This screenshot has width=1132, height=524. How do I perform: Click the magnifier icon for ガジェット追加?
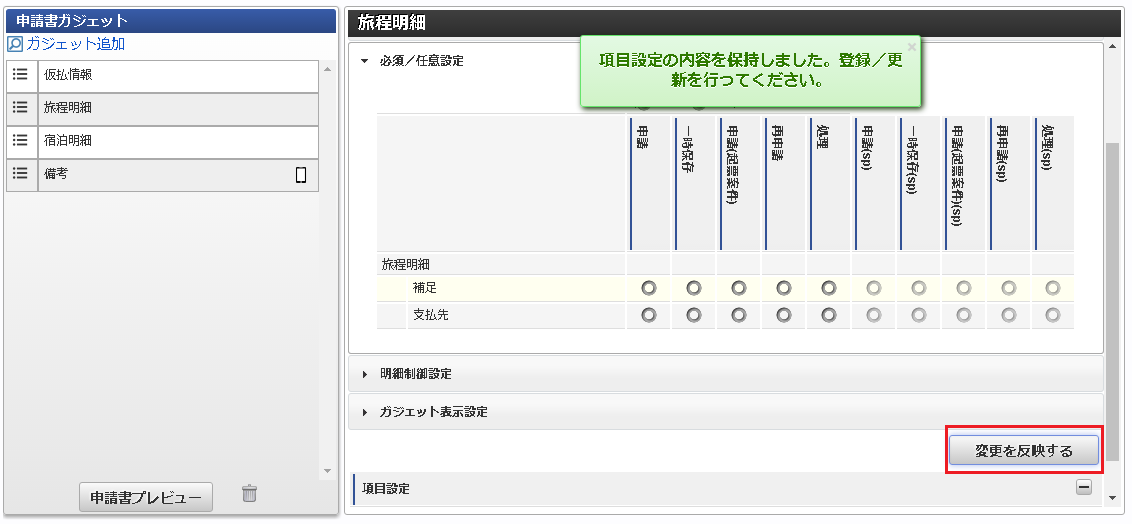pyautogui.click(x=15, y=44)
